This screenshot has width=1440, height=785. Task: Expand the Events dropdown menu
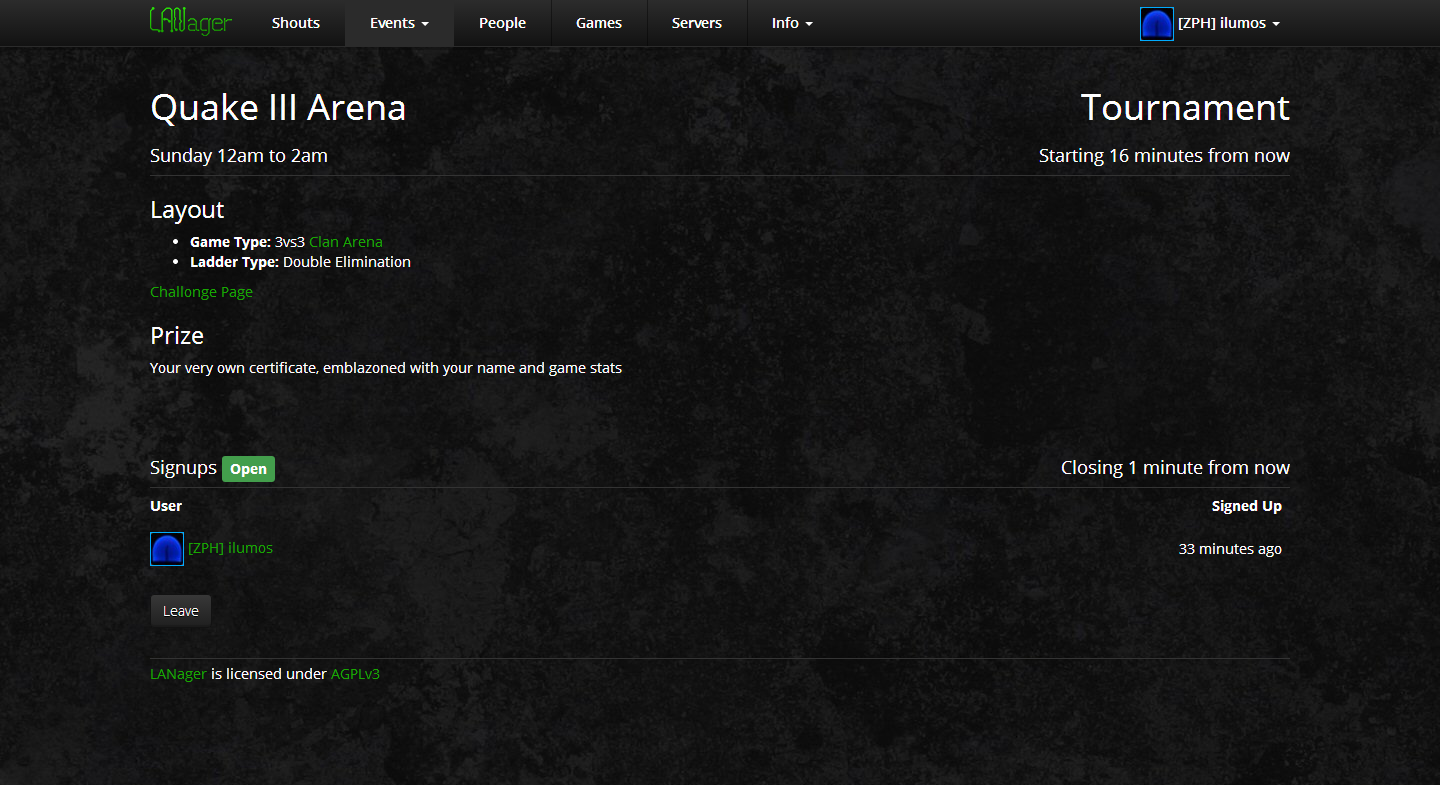tap(399, 23)
